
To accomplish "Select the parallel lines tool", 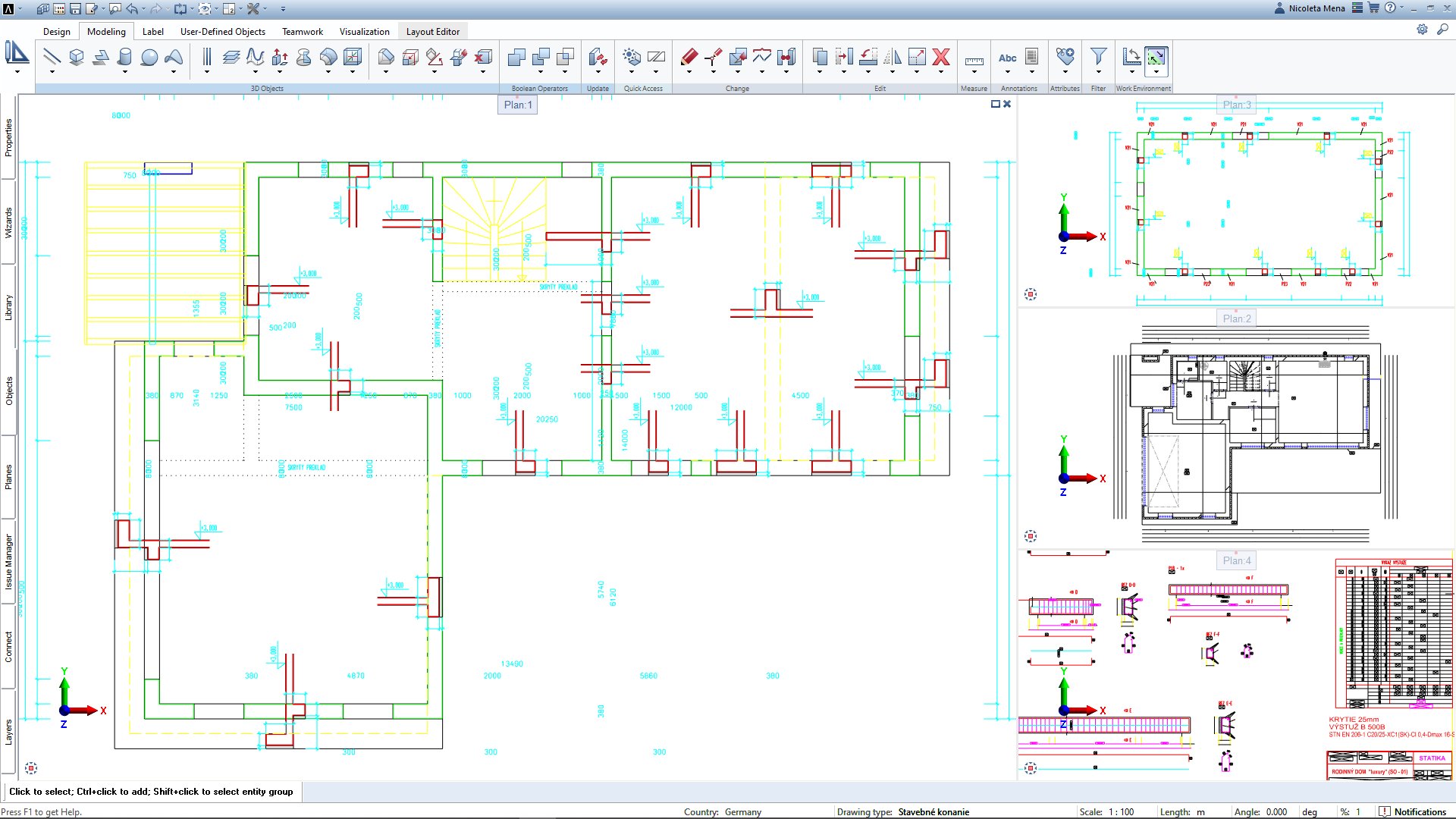I will click(x=207, y=57).
